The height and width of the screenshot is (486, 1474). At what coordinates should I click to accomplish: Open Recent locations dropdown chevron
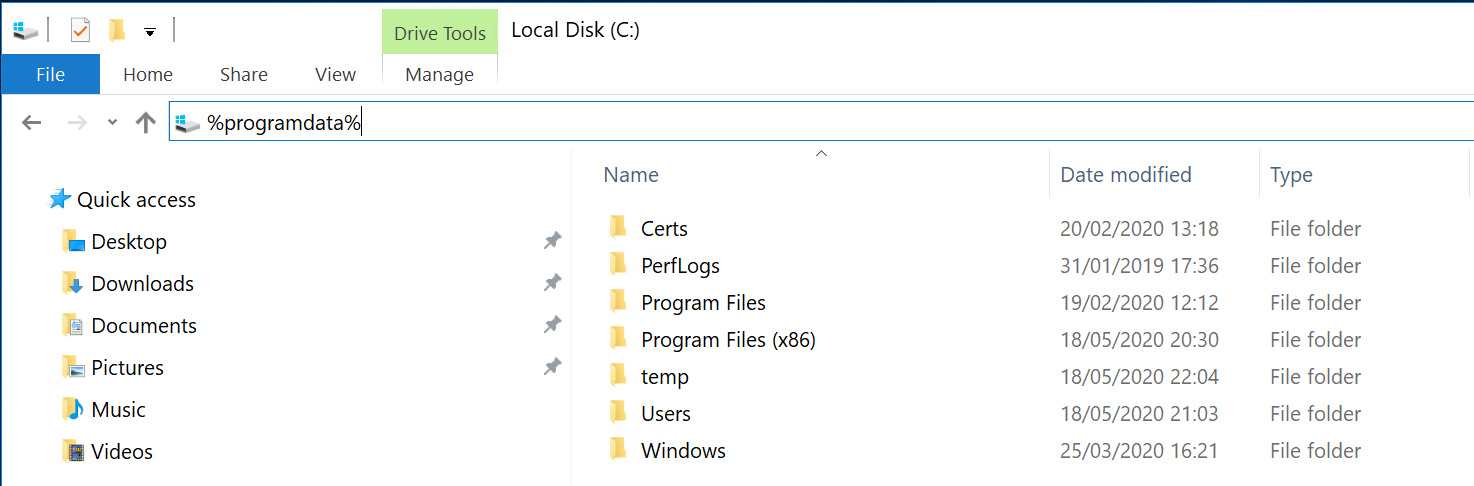[x=112, y=123]
